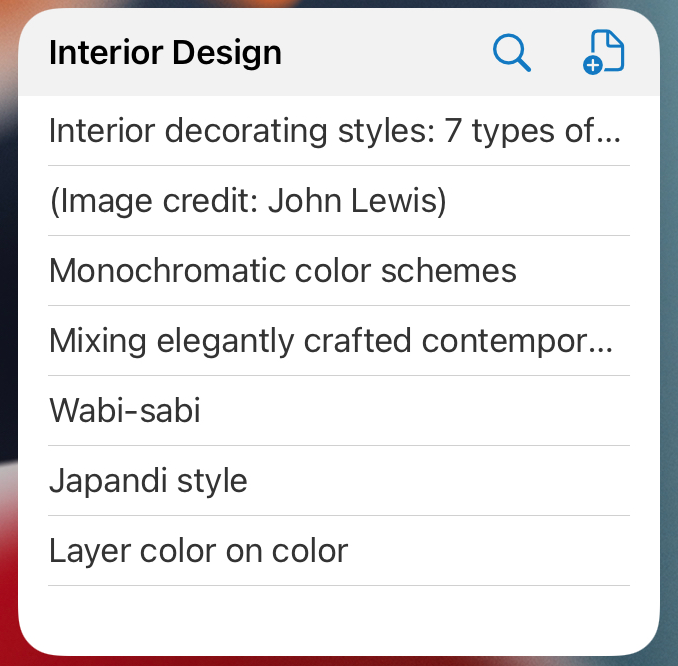Image resolution: width=678 pixels, height=666 pixels.
Task: Open the Interior Design folder title
Action: 165,53
